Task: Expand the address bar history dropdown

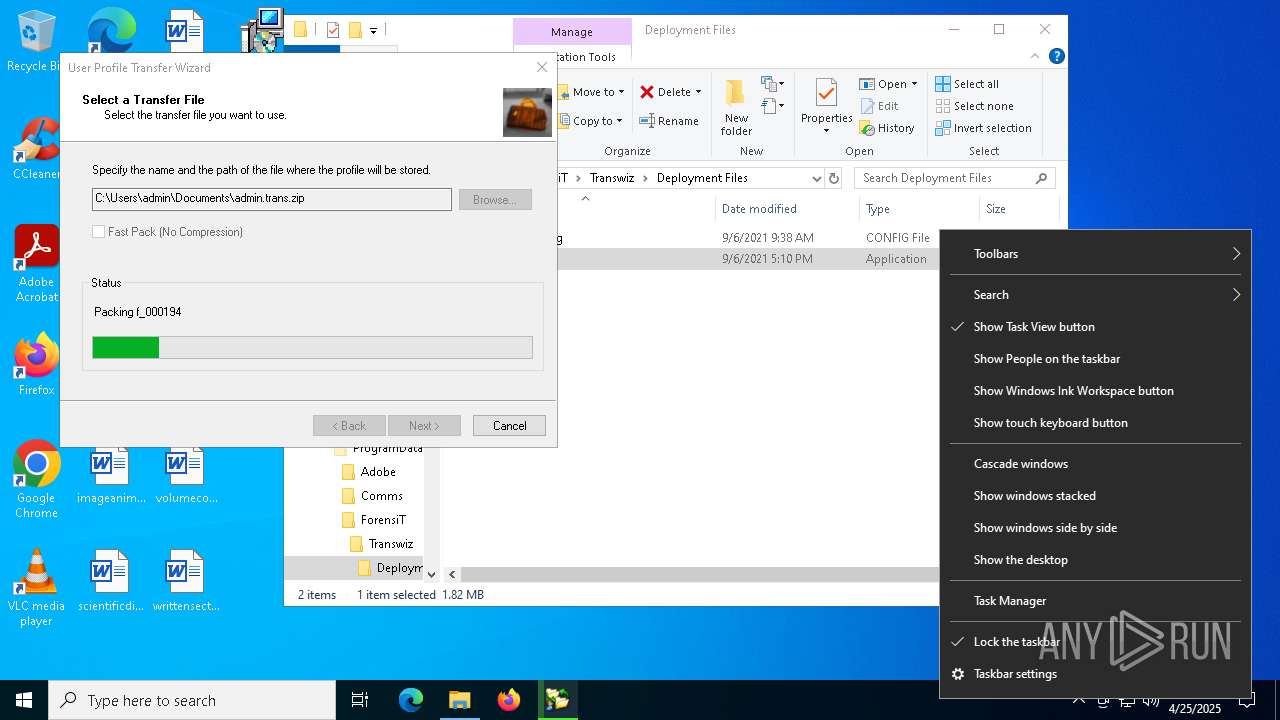Action: point(816,178)
